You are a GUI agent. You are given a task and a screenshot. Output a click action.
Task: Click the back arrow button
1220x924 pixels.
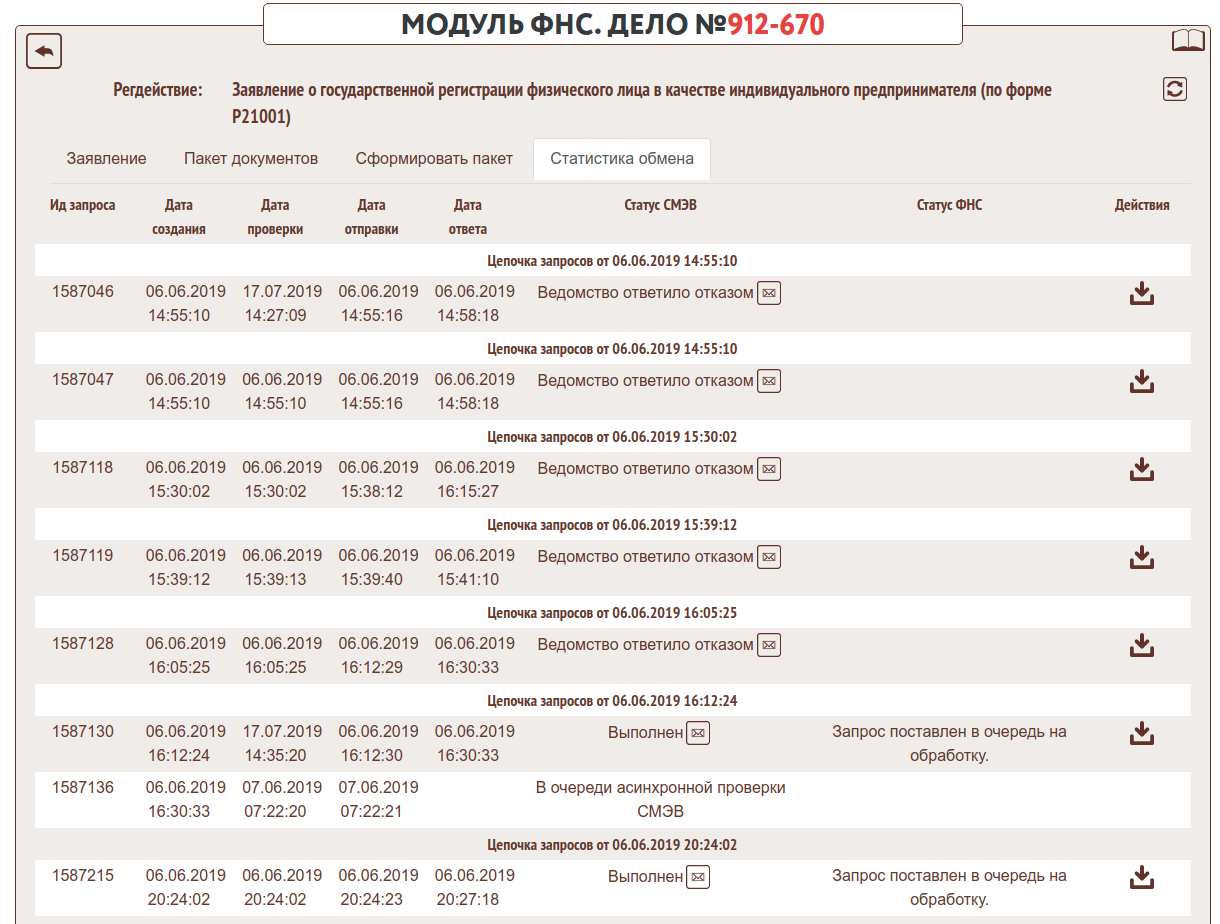tap(44, 51)
